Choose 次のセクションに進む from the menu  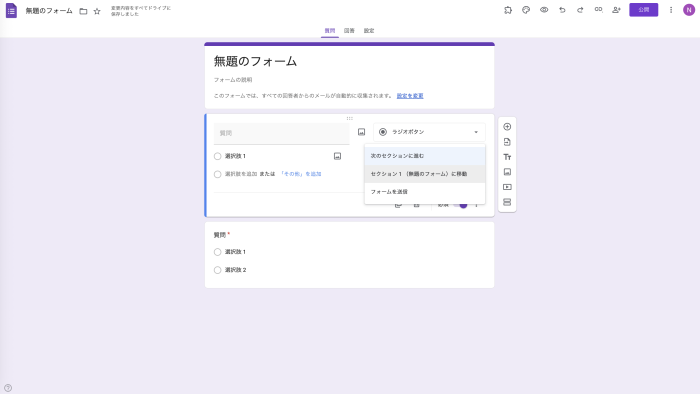[425, 156]
